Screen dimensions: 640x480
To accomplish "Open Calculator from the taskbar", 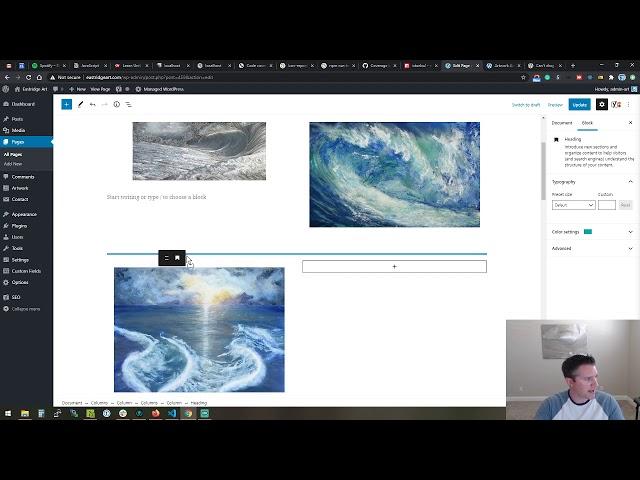I will 41,413.
